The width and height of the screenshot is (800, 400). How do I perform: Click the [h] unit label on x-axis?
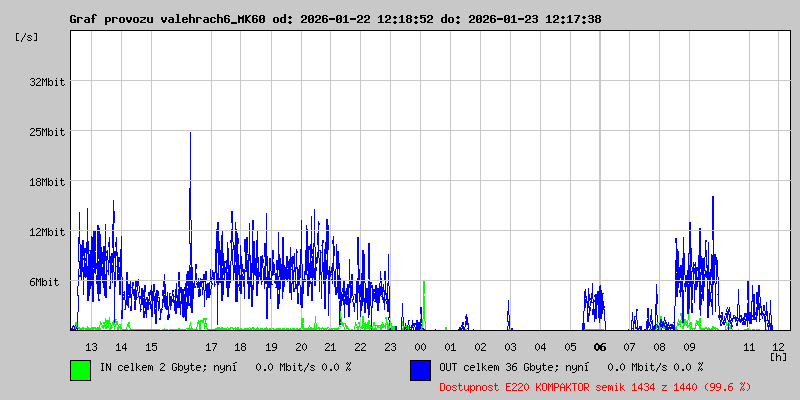[x=778, y=356]
